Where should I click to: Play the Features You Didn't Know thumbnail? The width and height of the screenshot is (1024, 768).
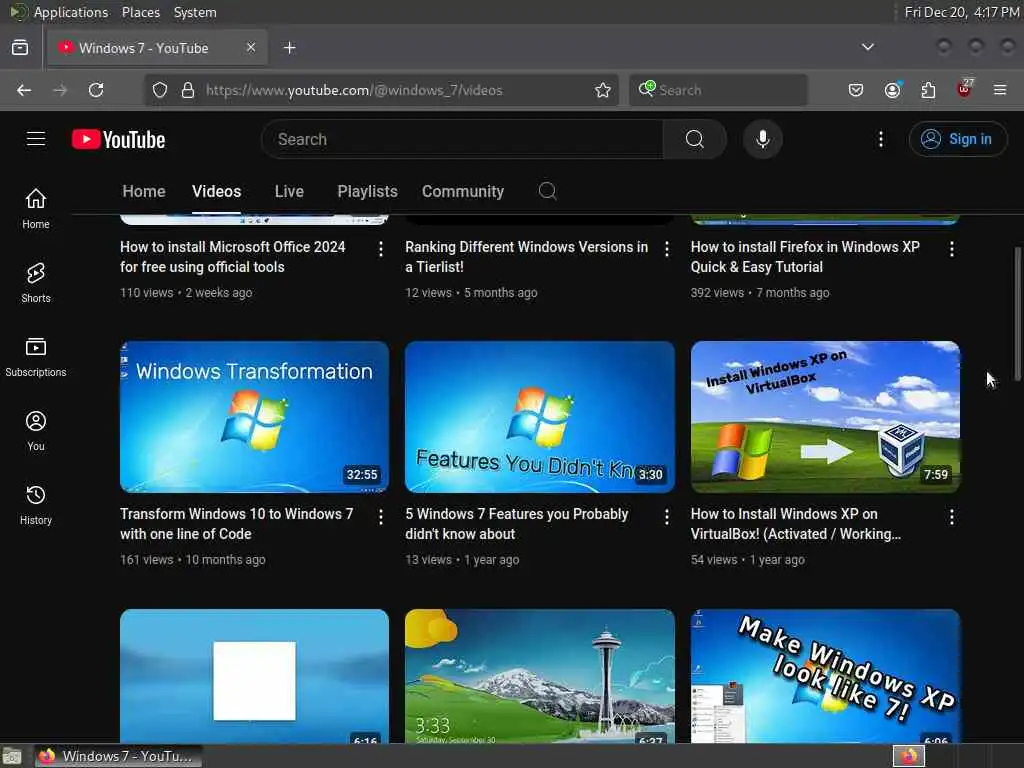(x=539, y=417)
